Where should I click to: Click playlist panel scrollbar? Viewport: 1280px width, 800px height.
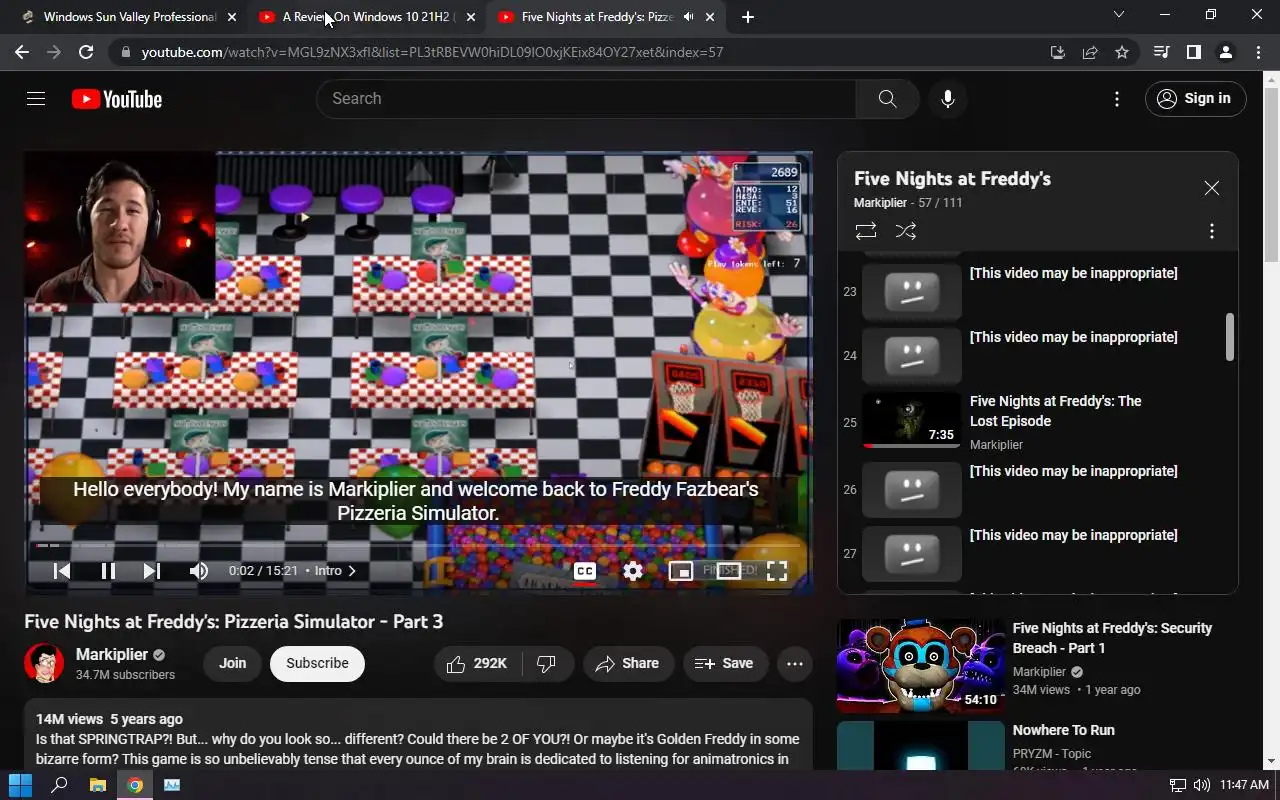click(1230, 337)
